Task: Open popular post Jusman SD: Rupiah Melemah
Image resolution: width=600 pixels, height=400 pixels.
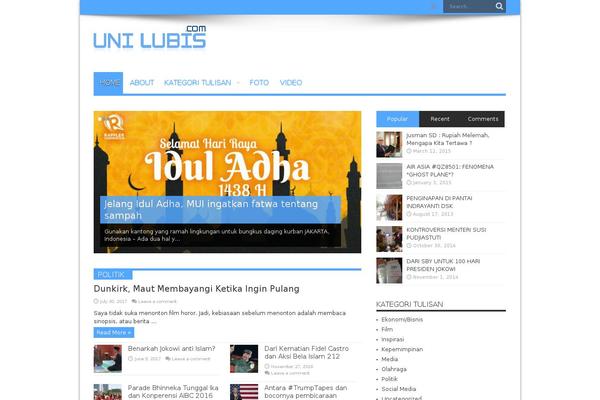Action: (448, 139)
